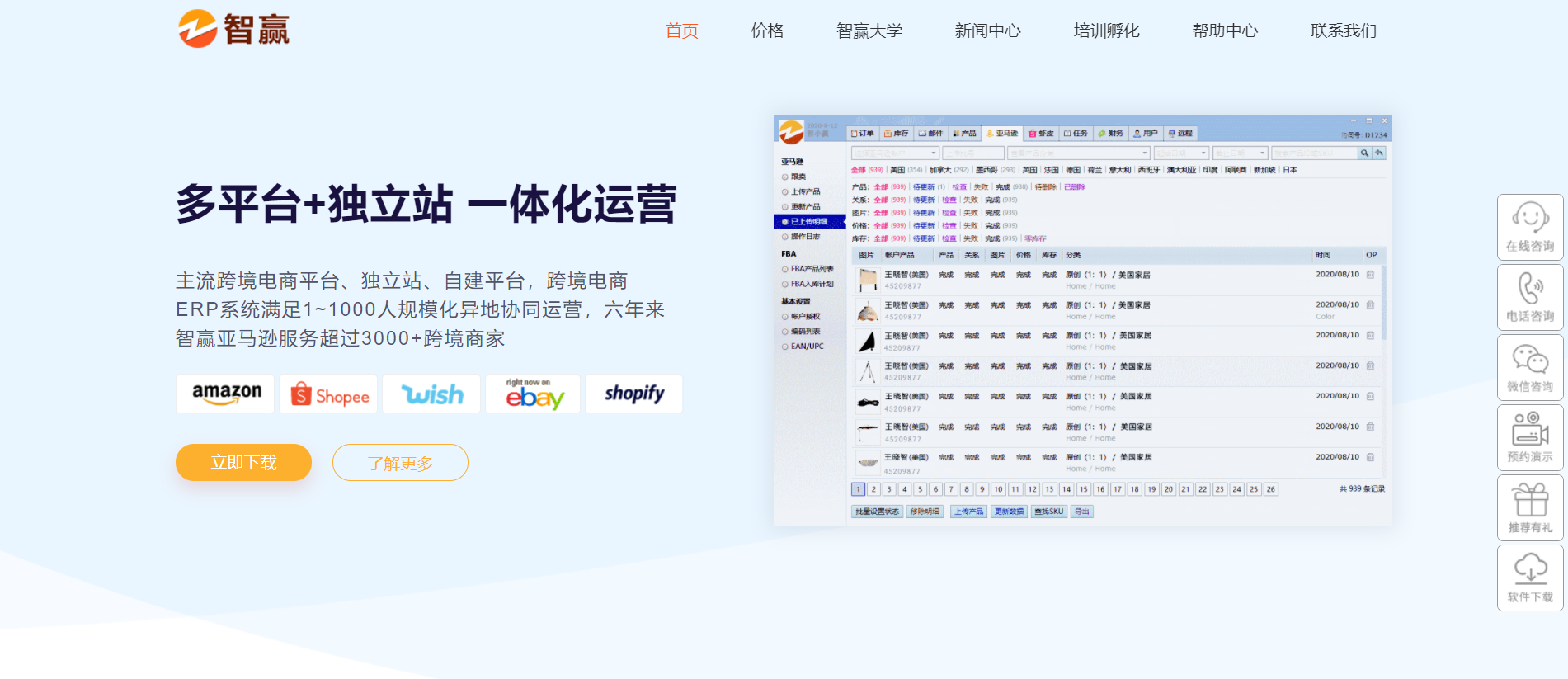
Task: Open 新闻中心 in the top navigation
Action: pyautogui.click(x=987, y=31)
